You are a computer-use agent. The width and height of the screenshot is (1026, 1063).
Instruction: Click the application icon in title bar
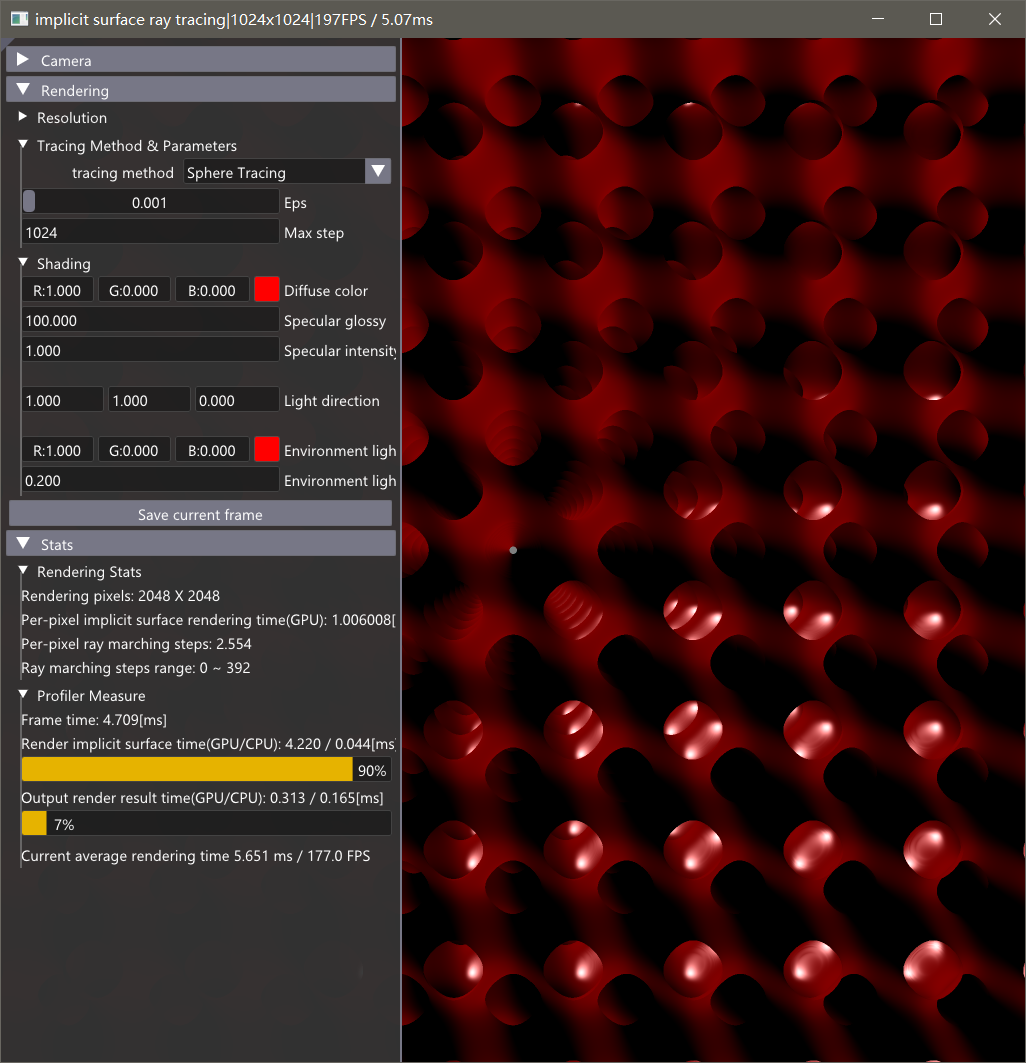tap(19, 19)
